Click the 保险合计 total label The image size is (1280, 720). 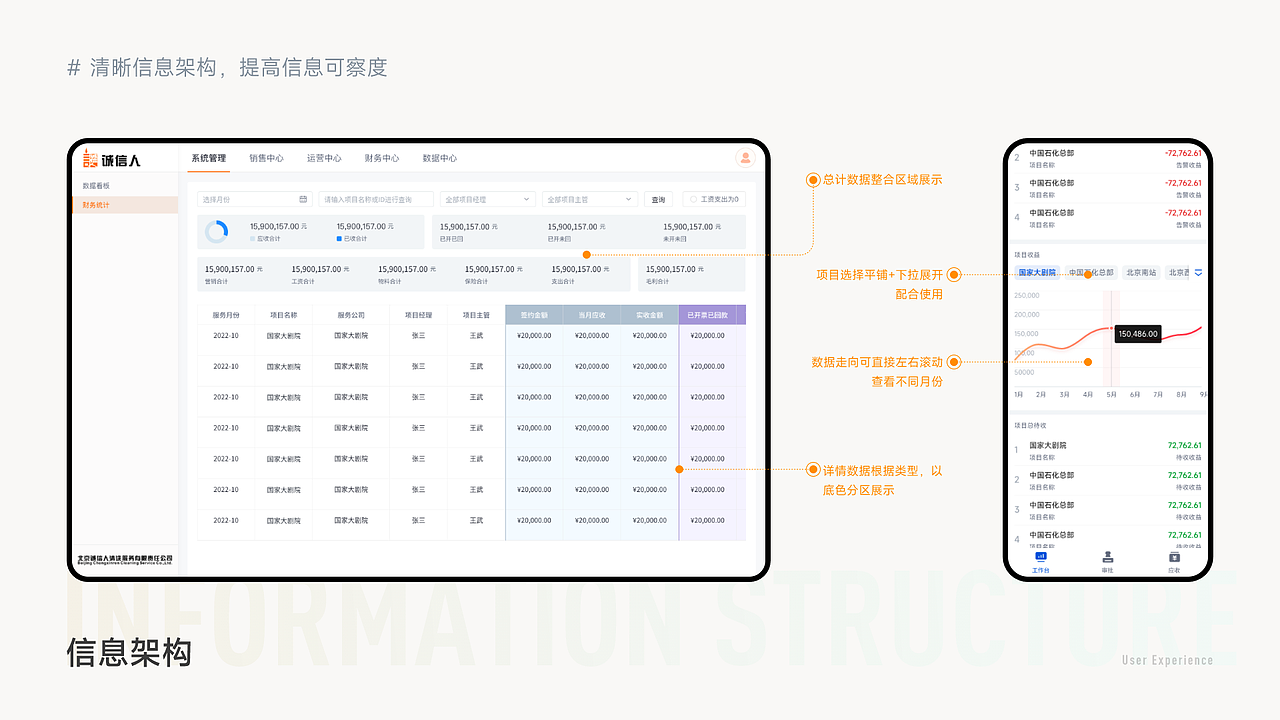475,282
